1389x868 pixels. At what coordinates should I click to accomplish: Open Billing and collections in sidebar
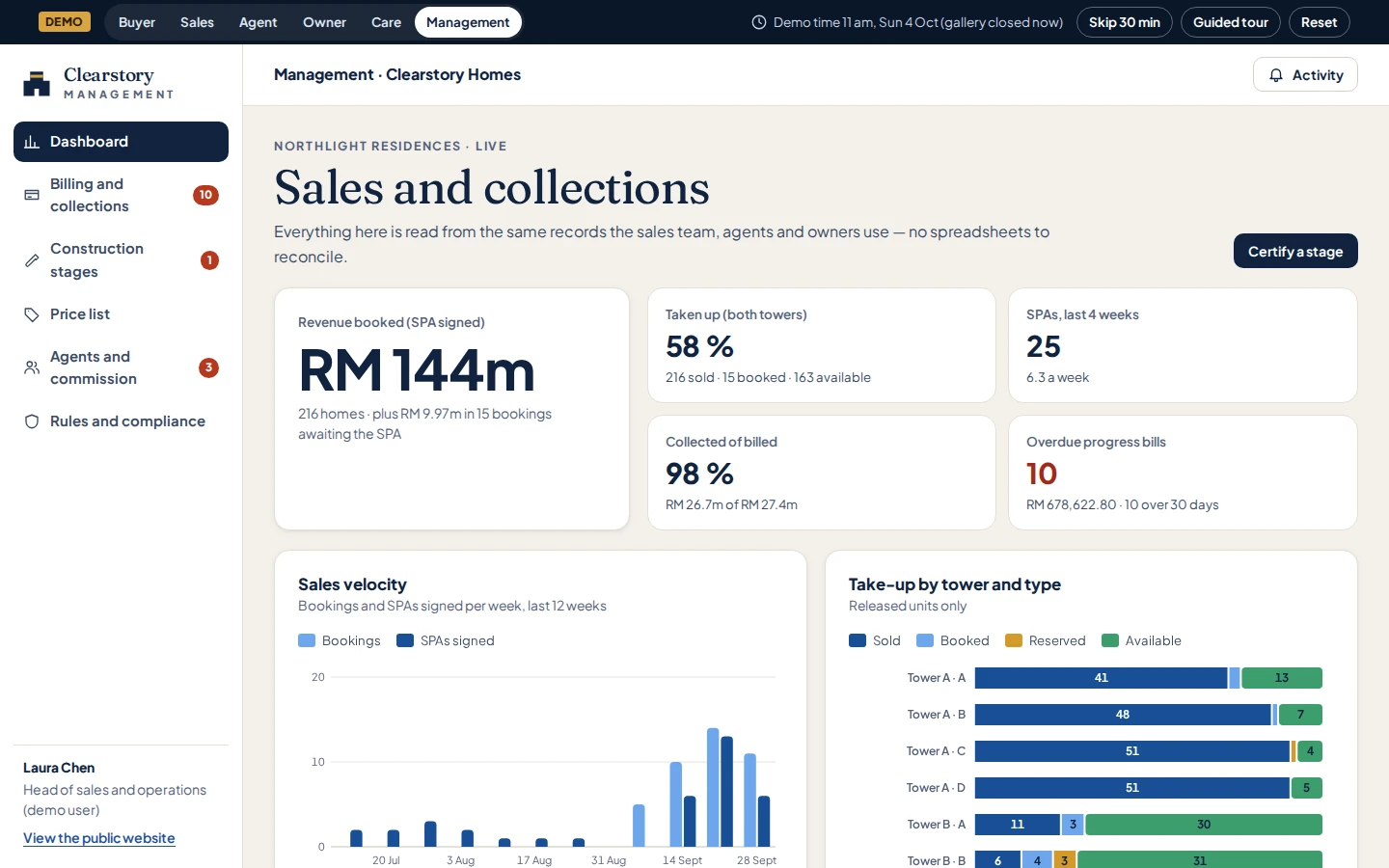pyautogui.click(x=121, y=195)
